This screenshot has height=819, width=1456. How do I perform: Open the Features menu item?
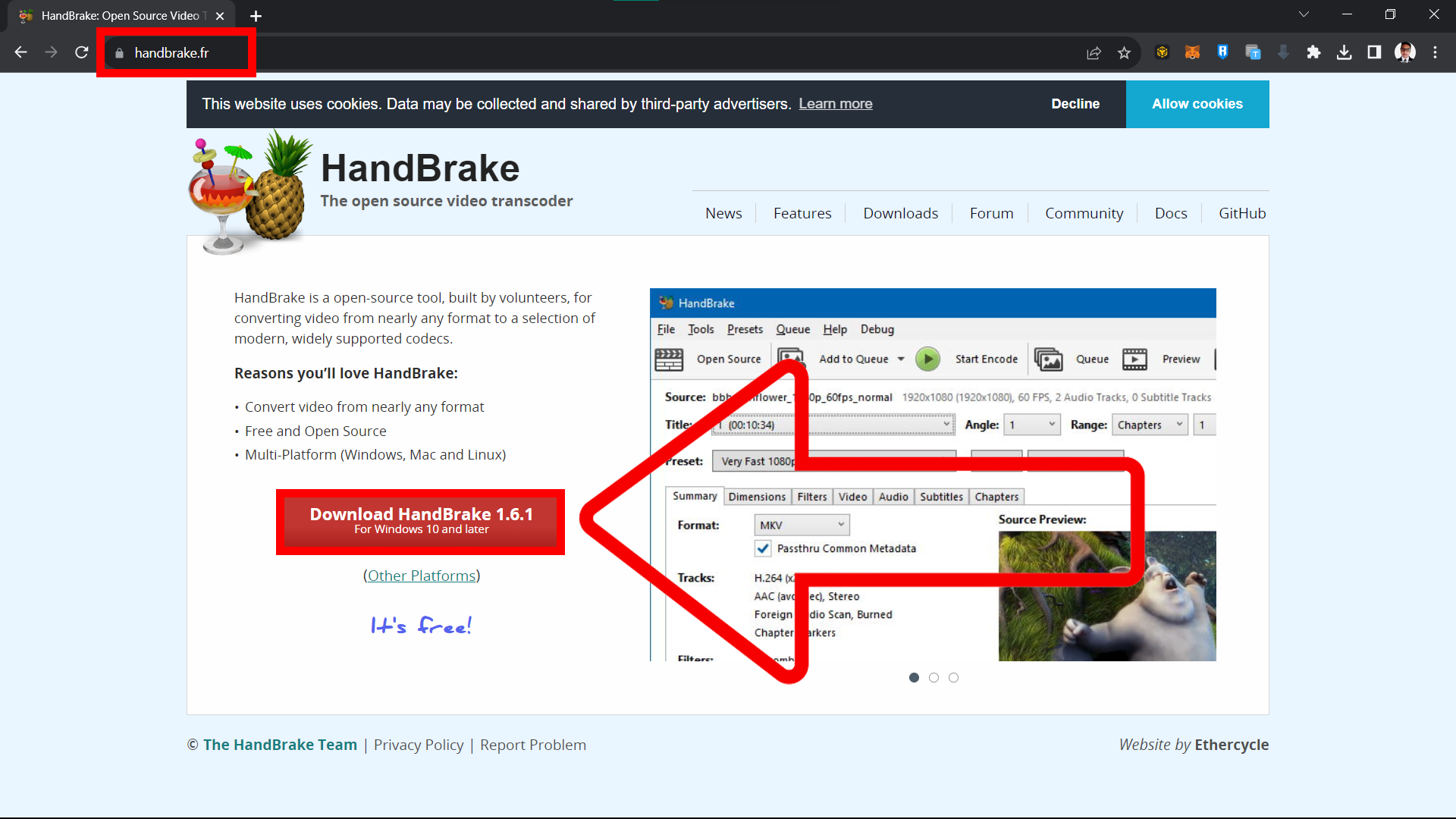(802, 213)
